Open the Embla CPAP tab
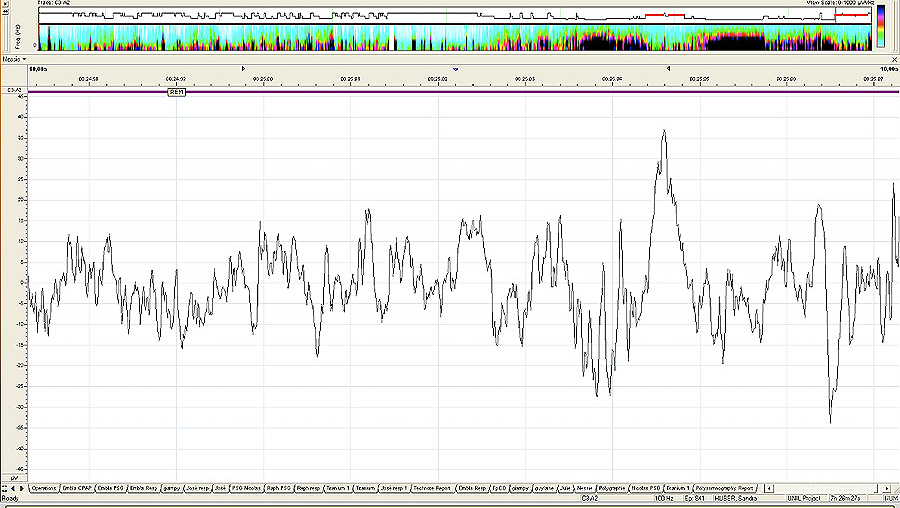This screenshot has width=900, height=508. (77, 489)
